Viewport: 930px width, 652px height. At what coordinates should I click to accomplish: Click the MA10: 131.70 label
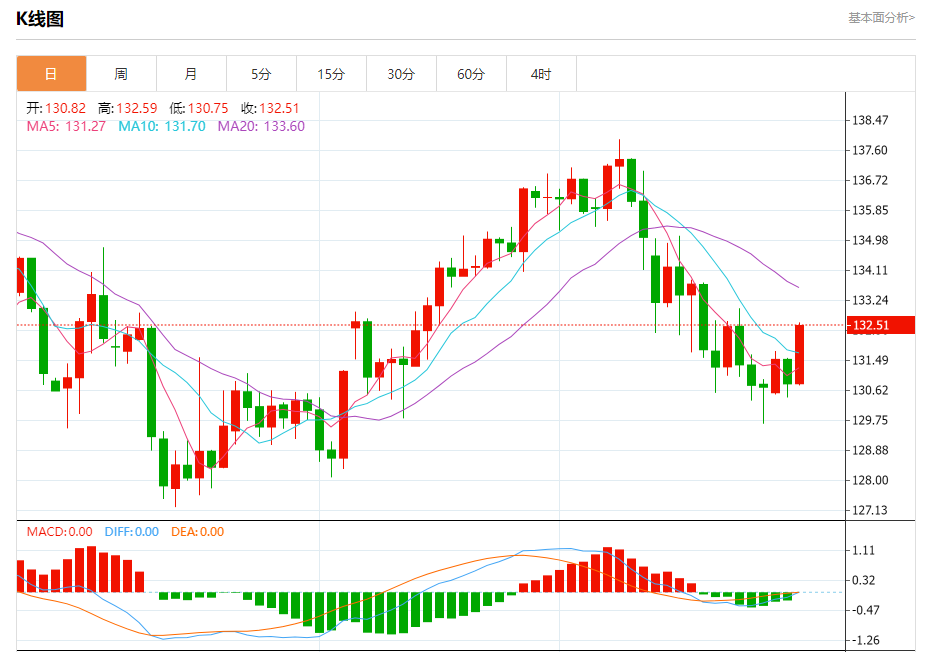coord(162,126)
